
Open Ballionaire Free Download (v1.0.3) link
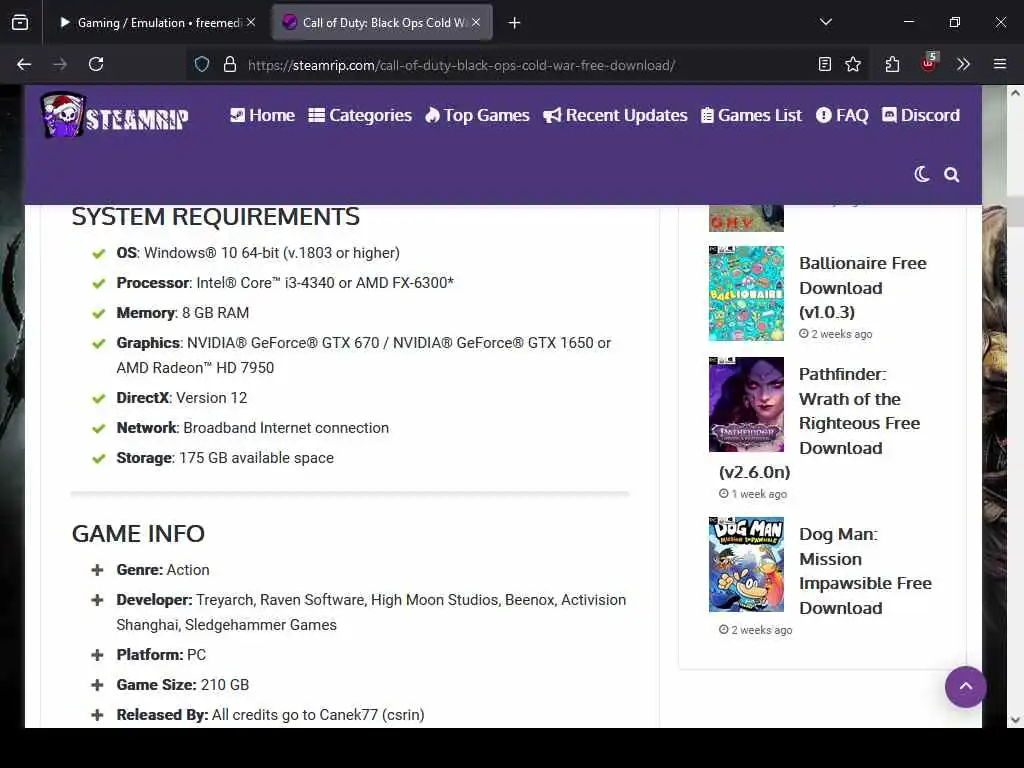(x=863, y=287)
